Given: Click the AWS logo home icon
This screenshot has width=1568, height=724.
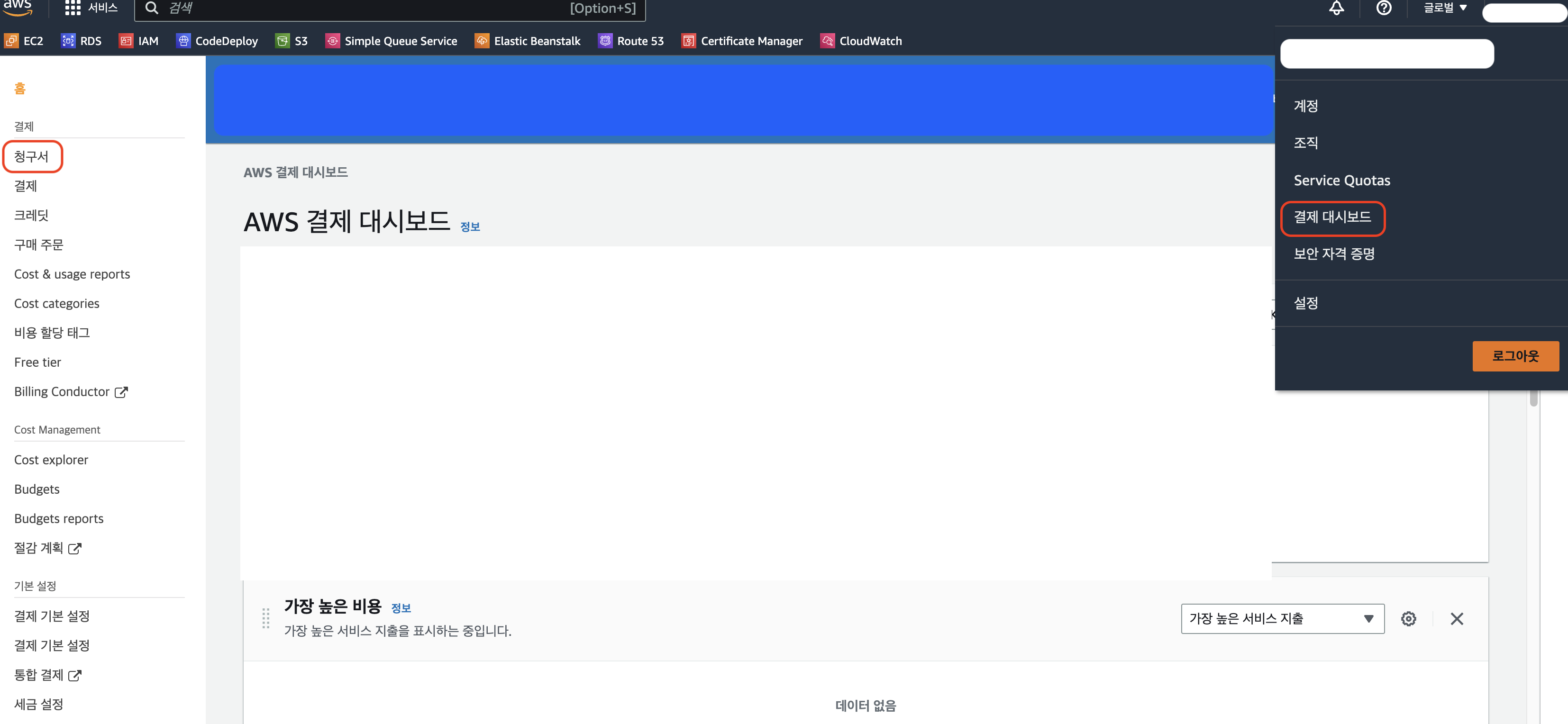Looking at the screenshot, I should point(17,7).
